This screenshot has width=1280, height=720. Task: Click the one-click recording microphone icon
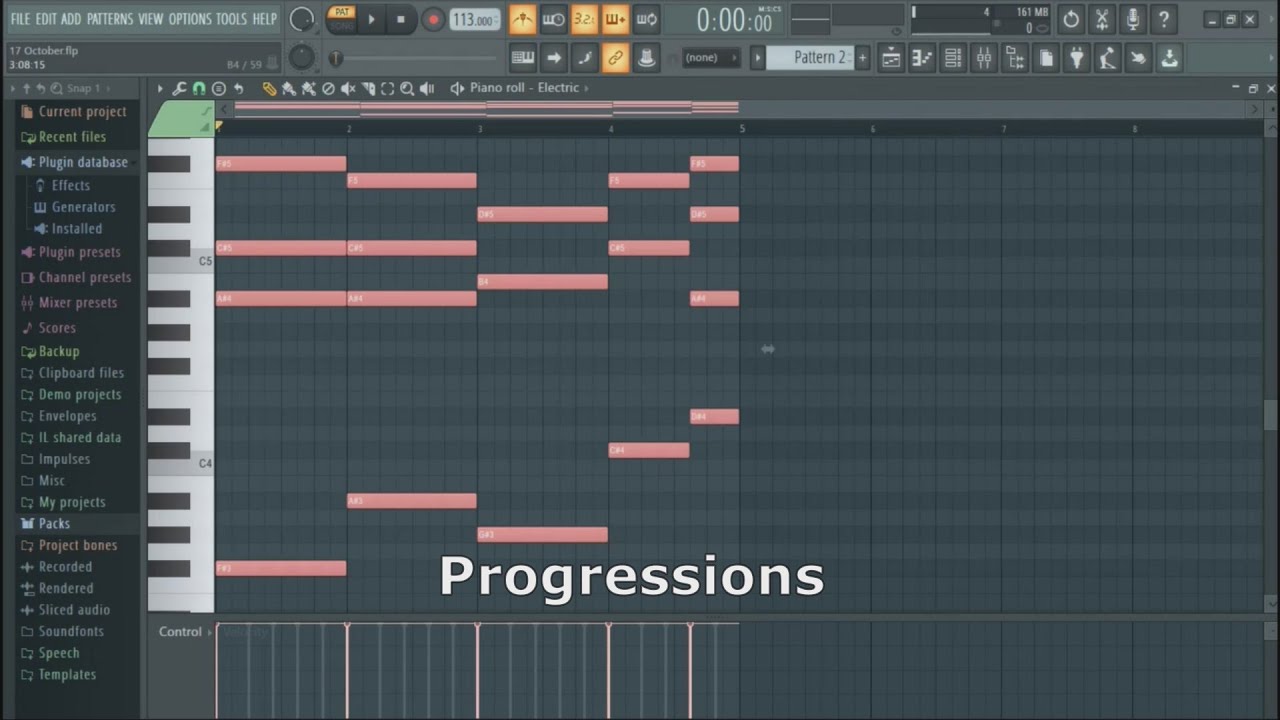click(1133, 19)
